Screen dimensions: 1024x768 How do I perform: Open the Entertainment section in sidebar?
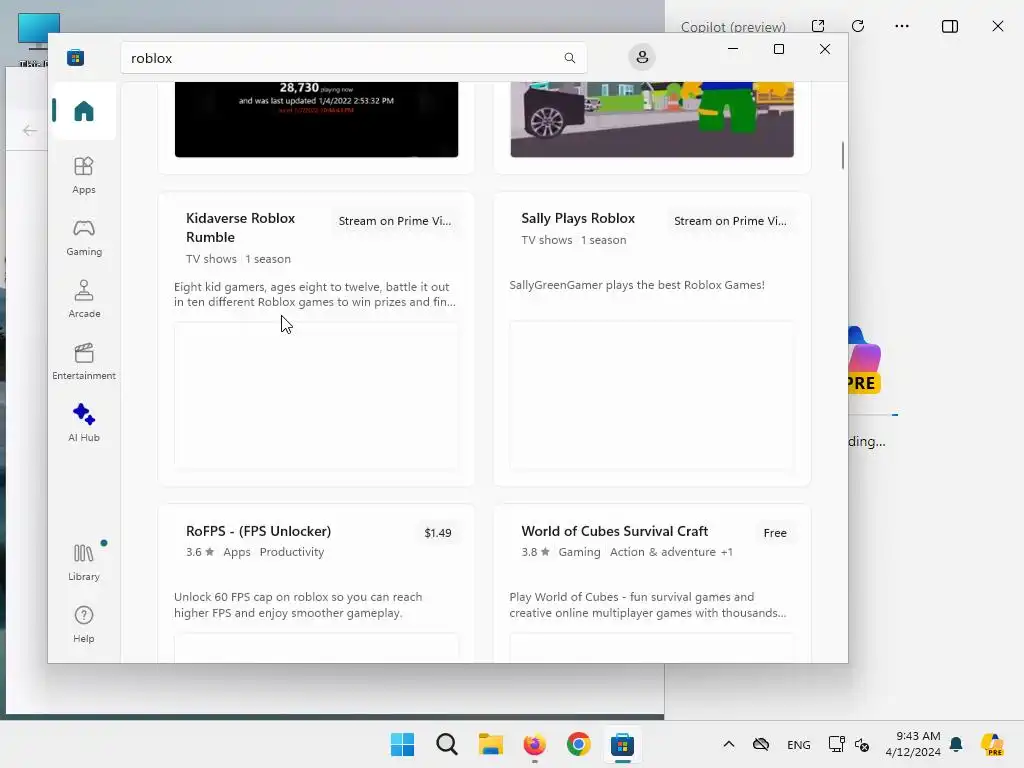[x=84, y=361]
